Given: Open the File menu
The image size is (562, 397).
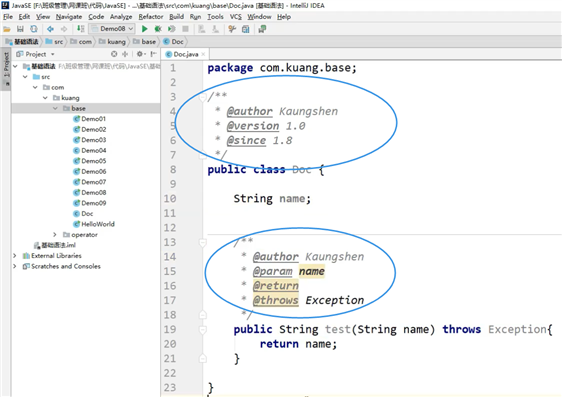Looking at the screenshot, I should 8,17.
